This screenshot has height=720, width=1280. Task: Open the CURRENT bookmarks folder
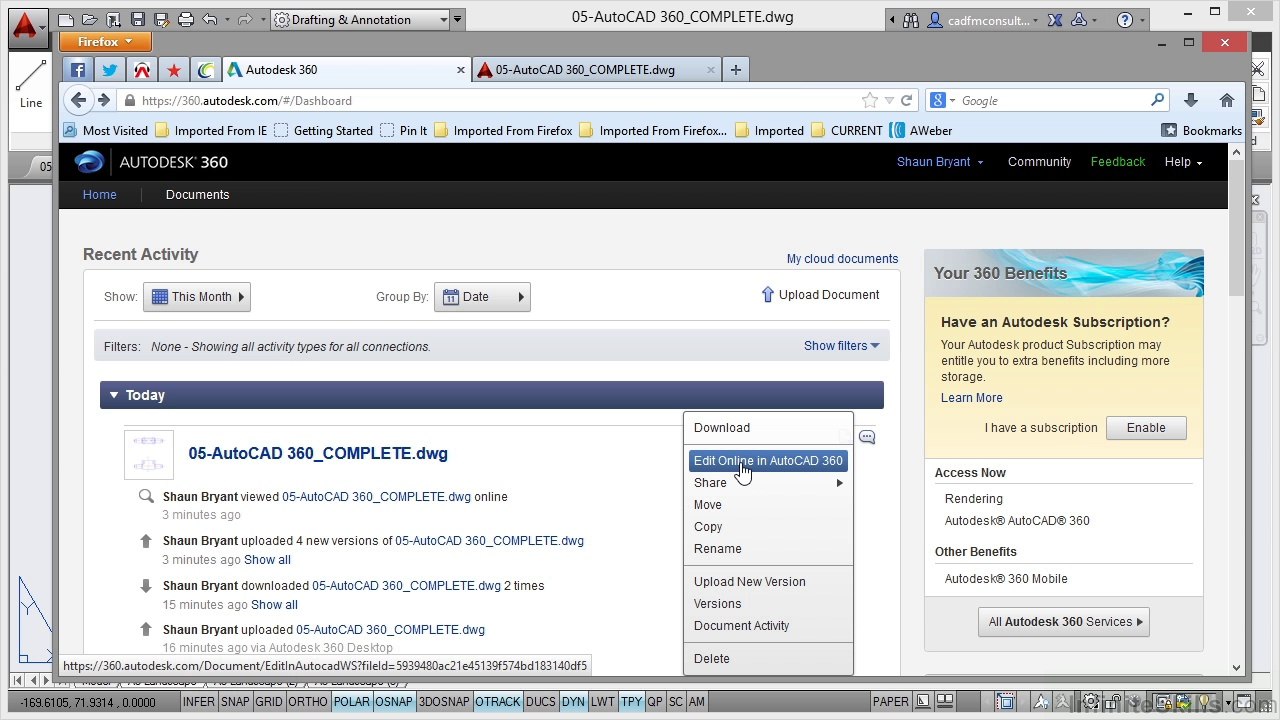[x=847, y=131]
